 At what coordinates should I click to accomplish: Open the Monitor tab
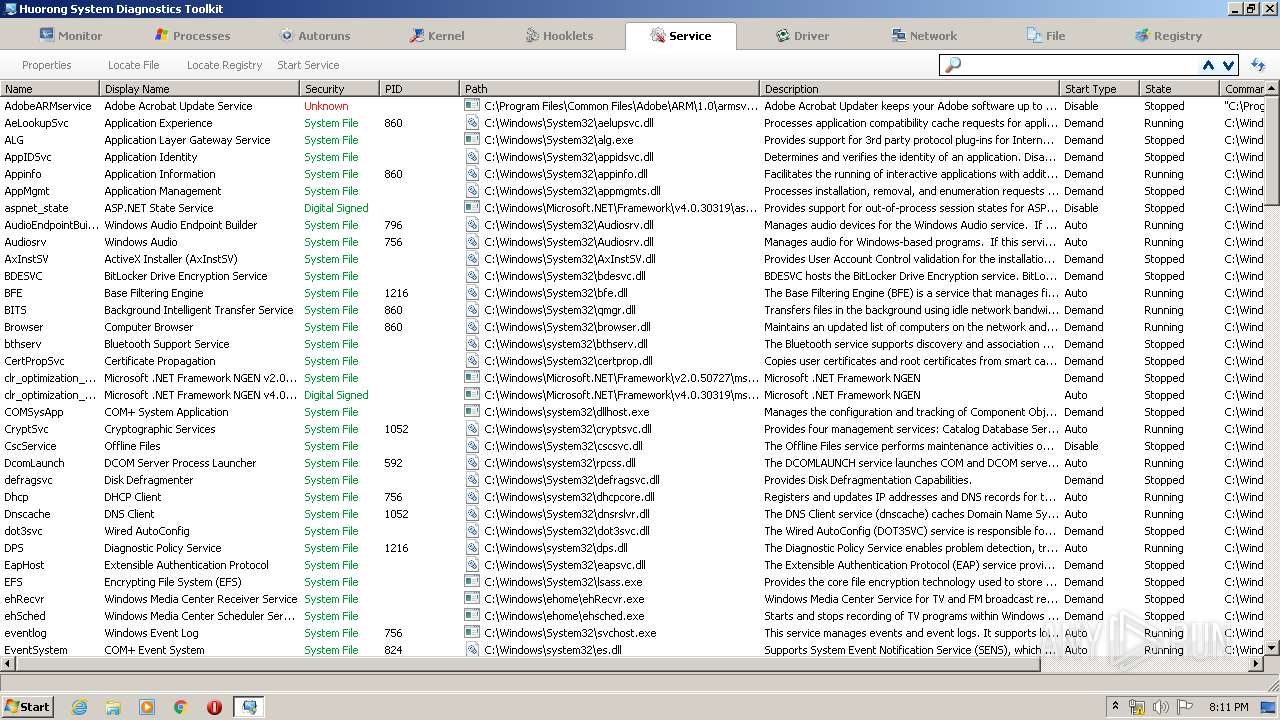pos(71,35)
